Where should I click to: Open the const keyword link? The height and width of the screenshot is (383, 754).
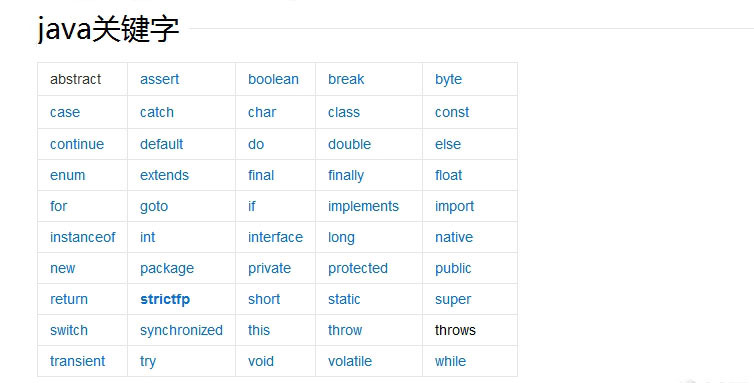pyautogui.click(x=452, y=112)
